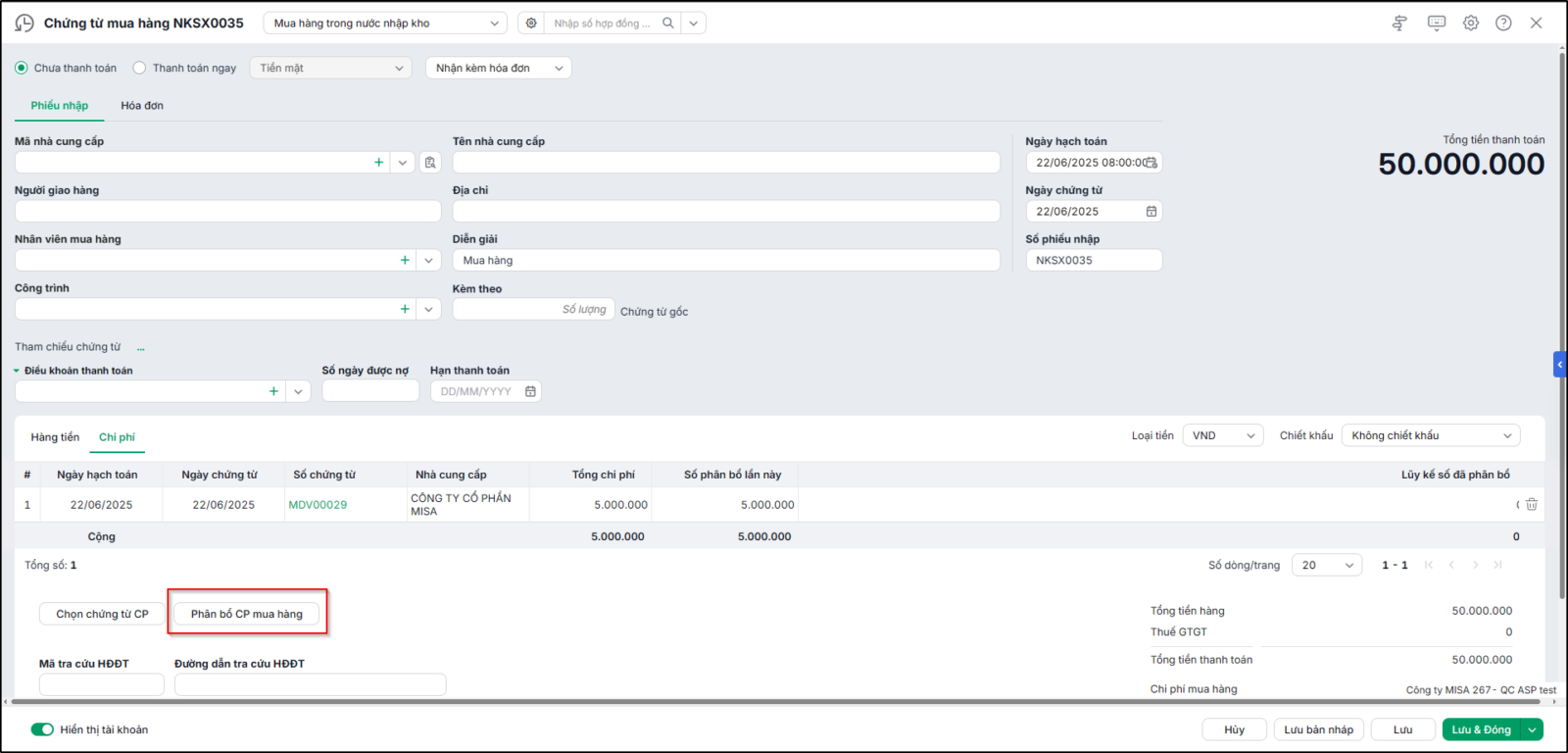Go to previous page of cost table
Screen dimensions: 1568x753
click(x=1451, y=565)
